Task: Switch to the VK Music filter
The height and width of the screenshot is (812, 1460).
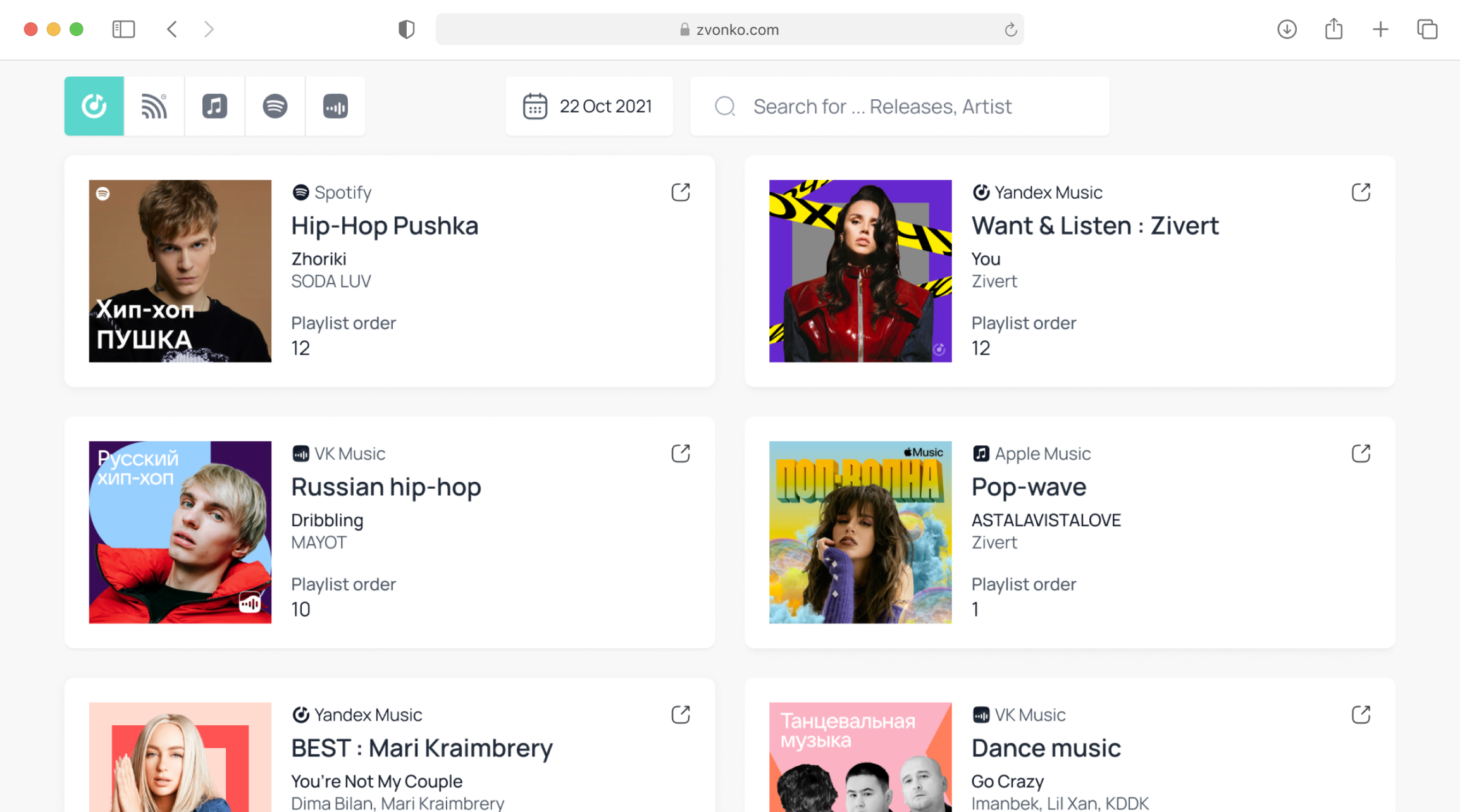Action: 335,106
